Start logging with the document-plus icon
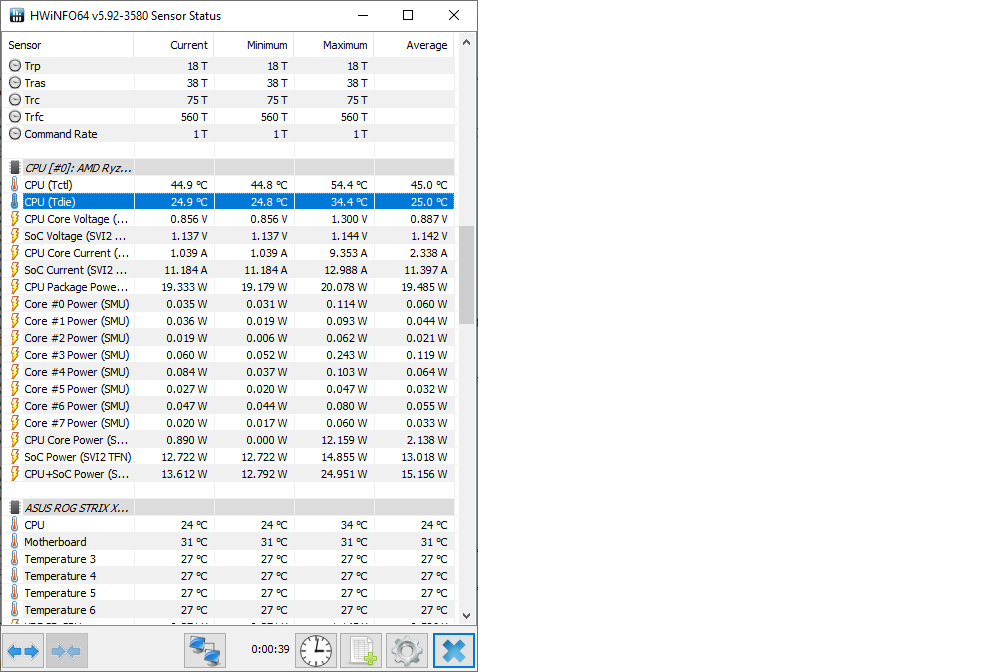 pos(361,651)
